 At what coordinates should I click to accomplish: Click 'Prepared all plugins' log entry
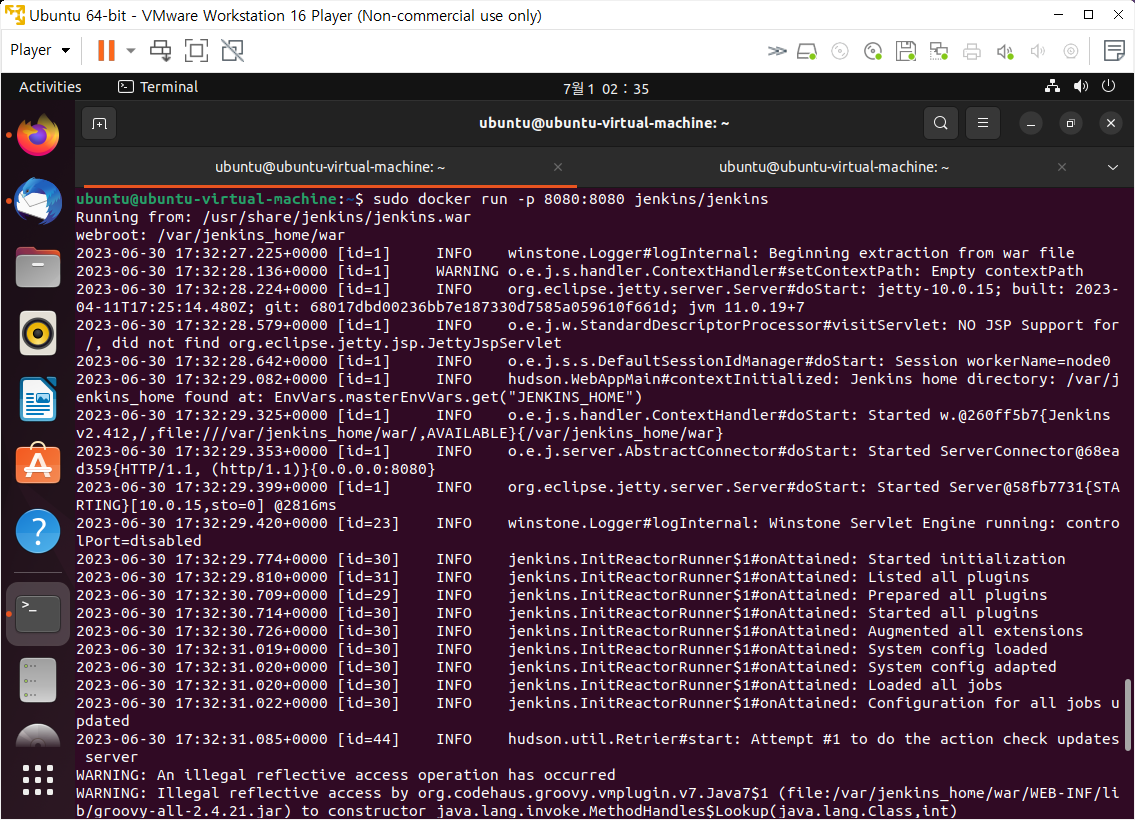tap(957, 596)
